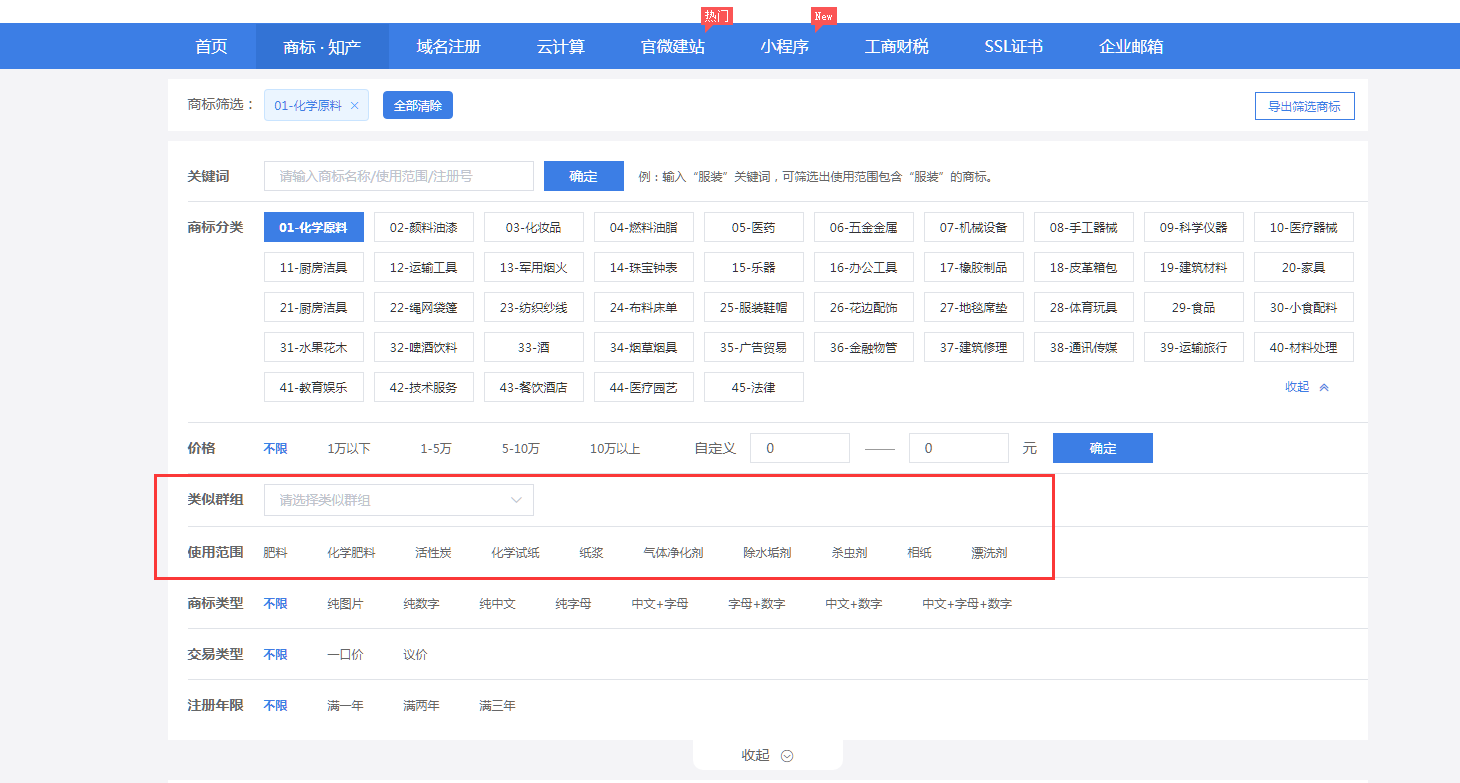
Task: Choose 满三年 registration age
Action: click(497, 706)
